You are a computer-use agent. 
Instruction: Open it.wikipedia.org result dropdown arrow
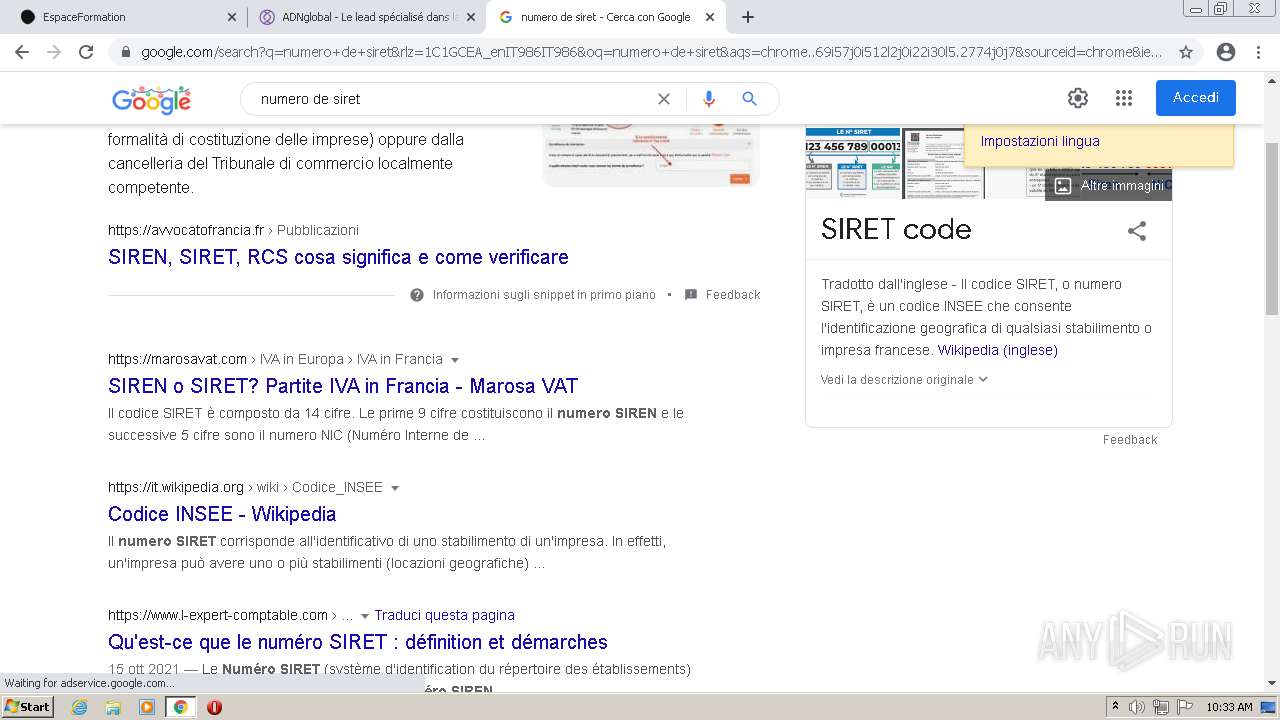pyautogui.click(x=395, y=488)
